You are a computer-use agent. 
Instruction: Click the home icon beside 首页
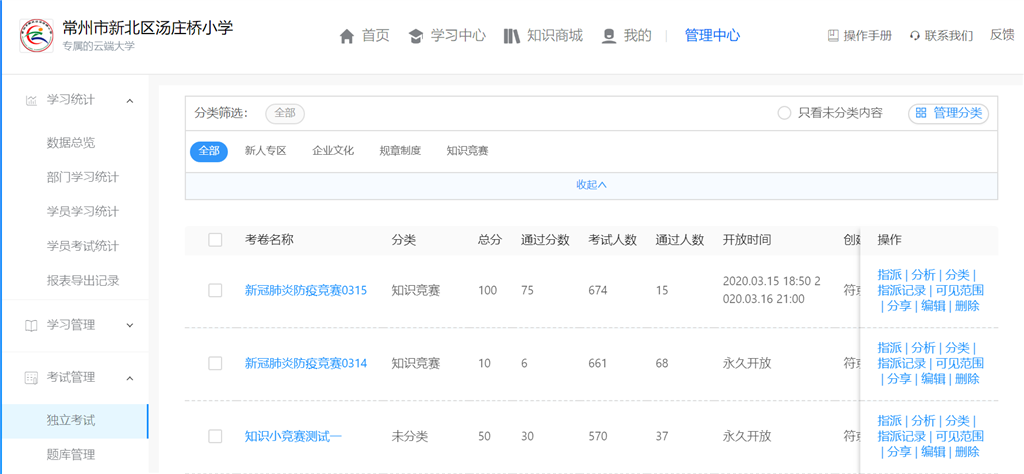pyautogui.click(x=347, y=36)
